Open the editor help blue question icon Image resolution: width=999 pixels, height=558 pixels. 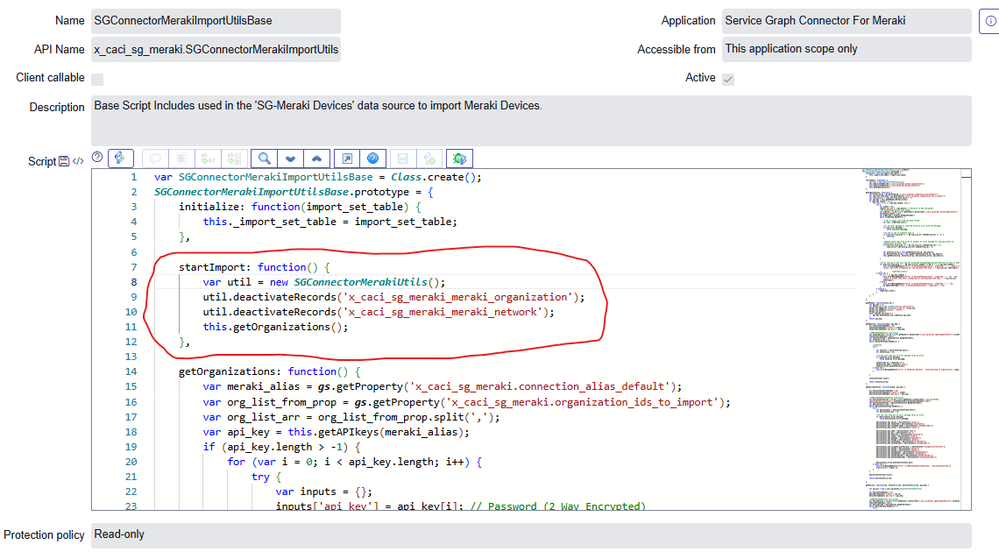pyautogui.click(x=373, y=158)
